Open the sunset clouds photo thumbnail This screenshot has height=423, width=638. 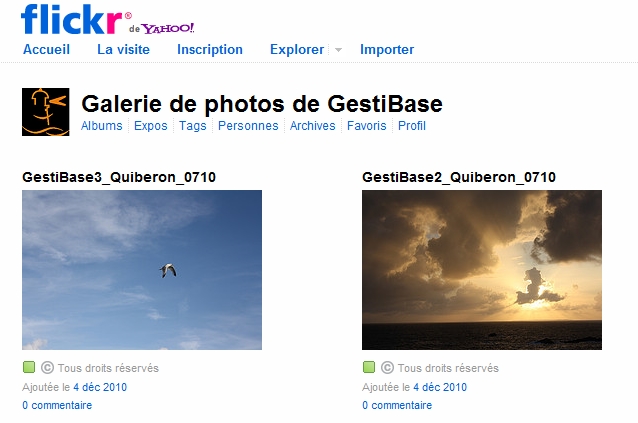[x=482, y=270]
